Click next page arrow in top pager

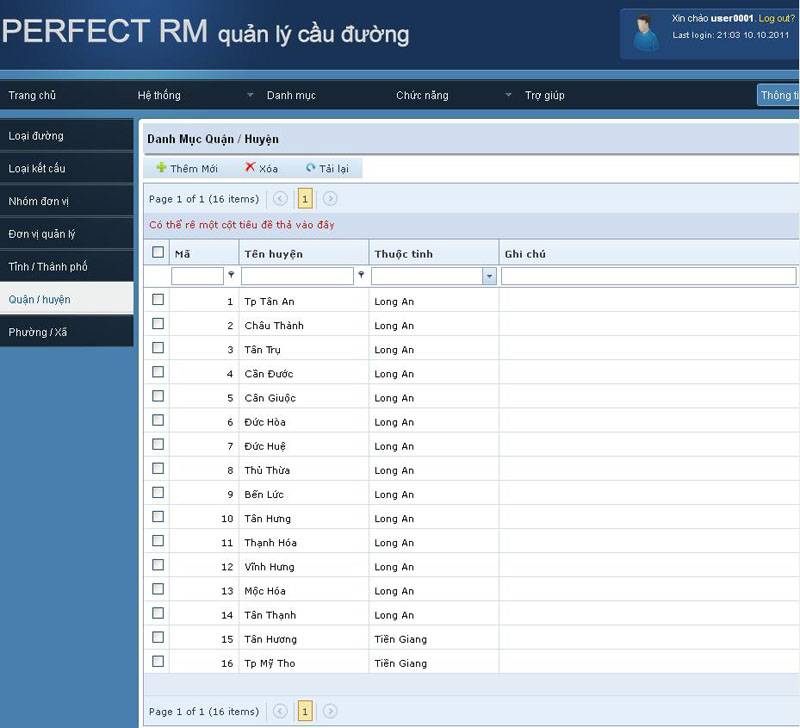(330, 198)
